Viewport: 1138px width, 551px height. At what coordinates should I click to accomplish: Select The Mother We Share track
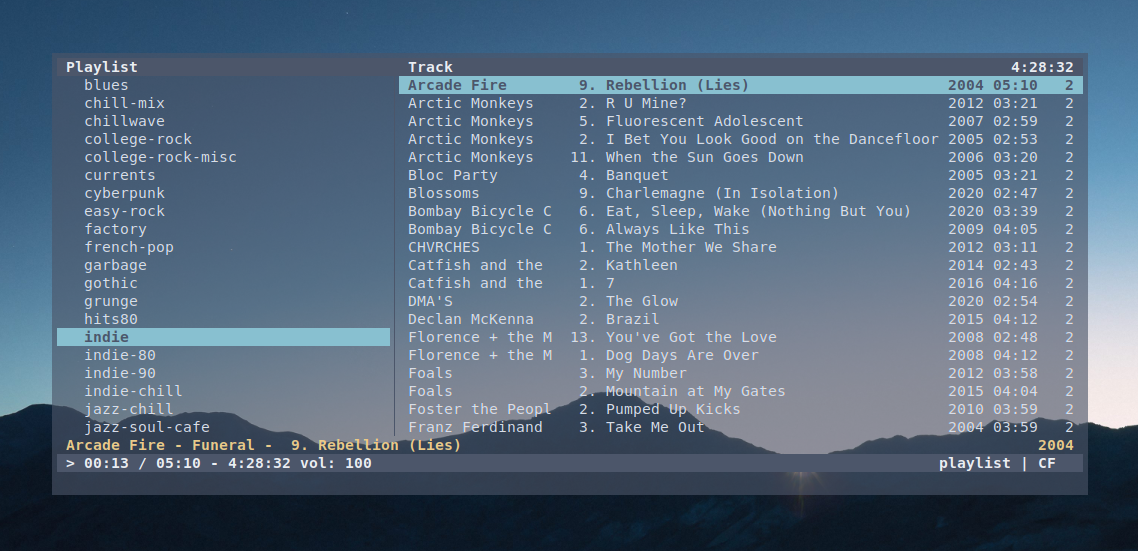(x=691, y=247)
